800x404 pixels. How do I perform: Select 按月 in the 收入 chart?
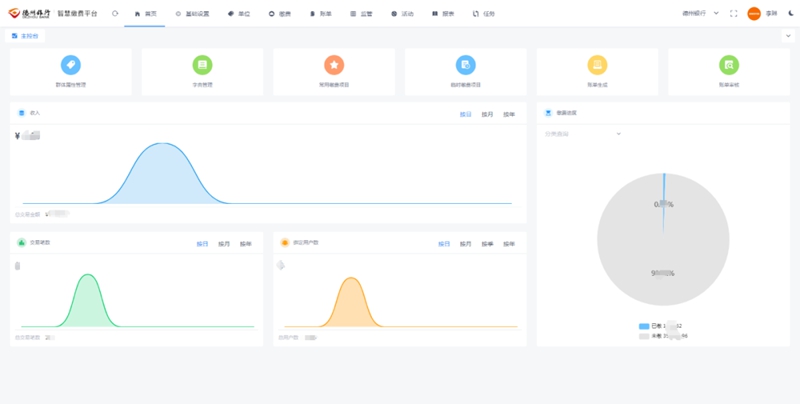tap(488, 115)
